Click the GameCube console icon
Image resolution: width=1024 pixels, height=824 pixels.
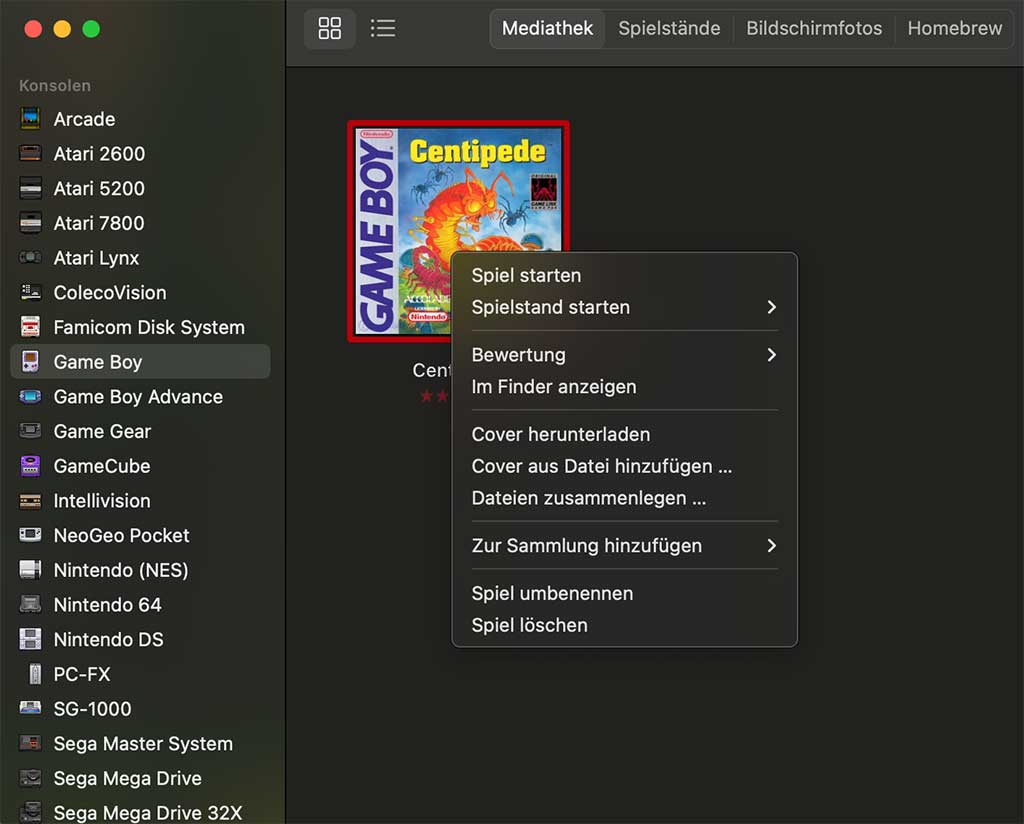(x=30, y=466)
